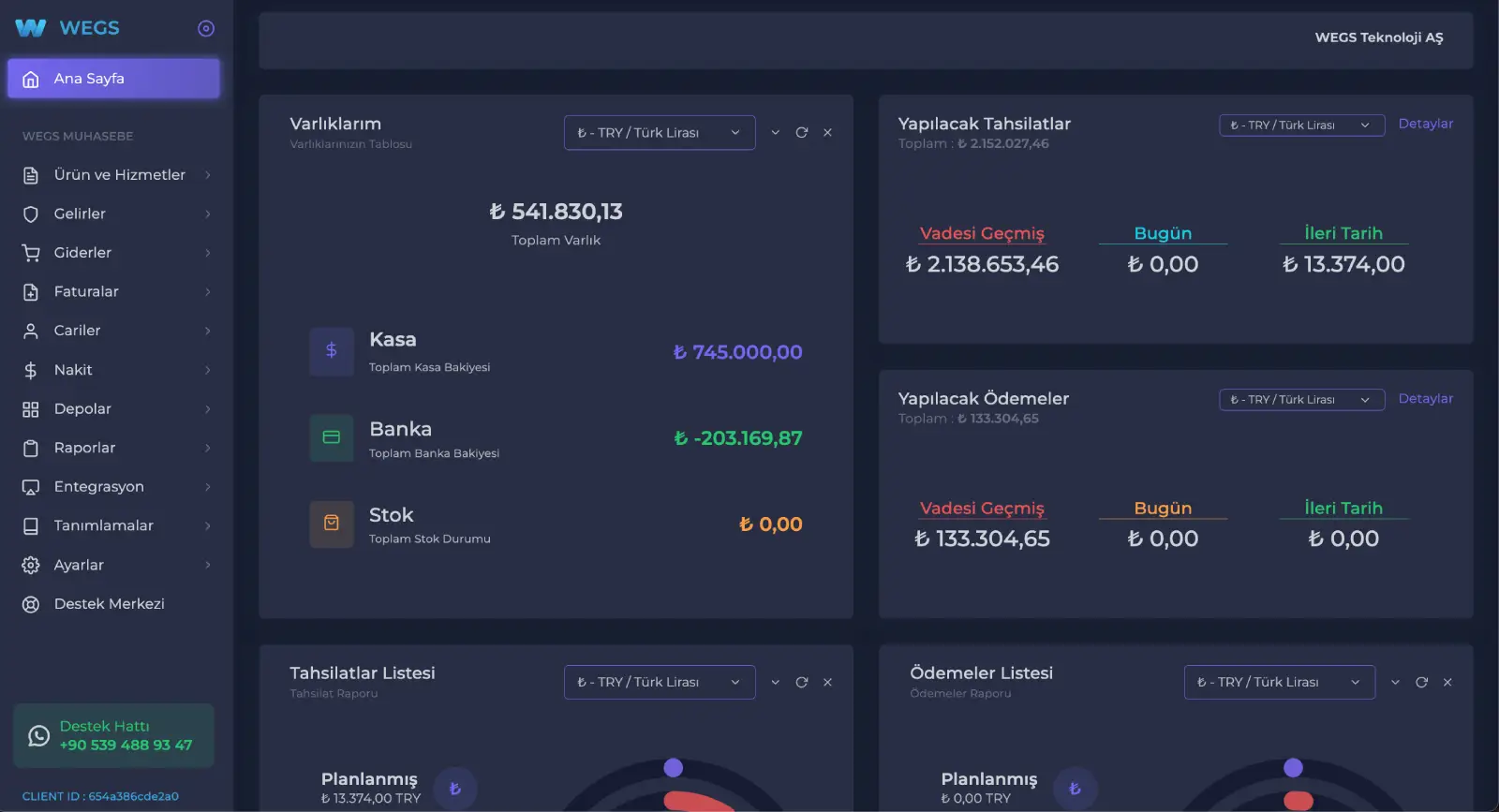Refresh the Tahsilatlar Listesi panel
This screenshot has height=812, width=1499.
pyautogui.click(x=801, y=683)
